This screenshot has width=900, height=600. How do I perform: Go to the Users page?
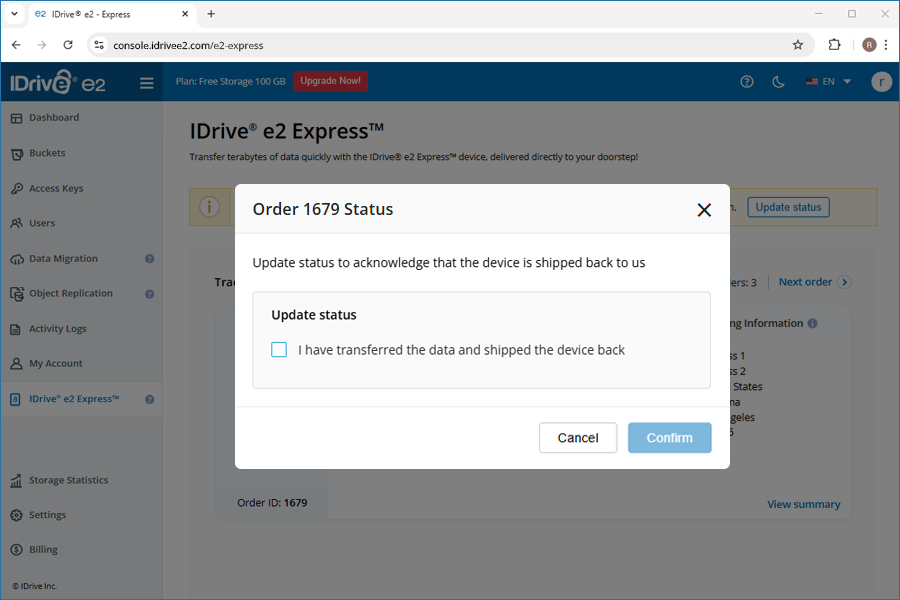[42, 223]
